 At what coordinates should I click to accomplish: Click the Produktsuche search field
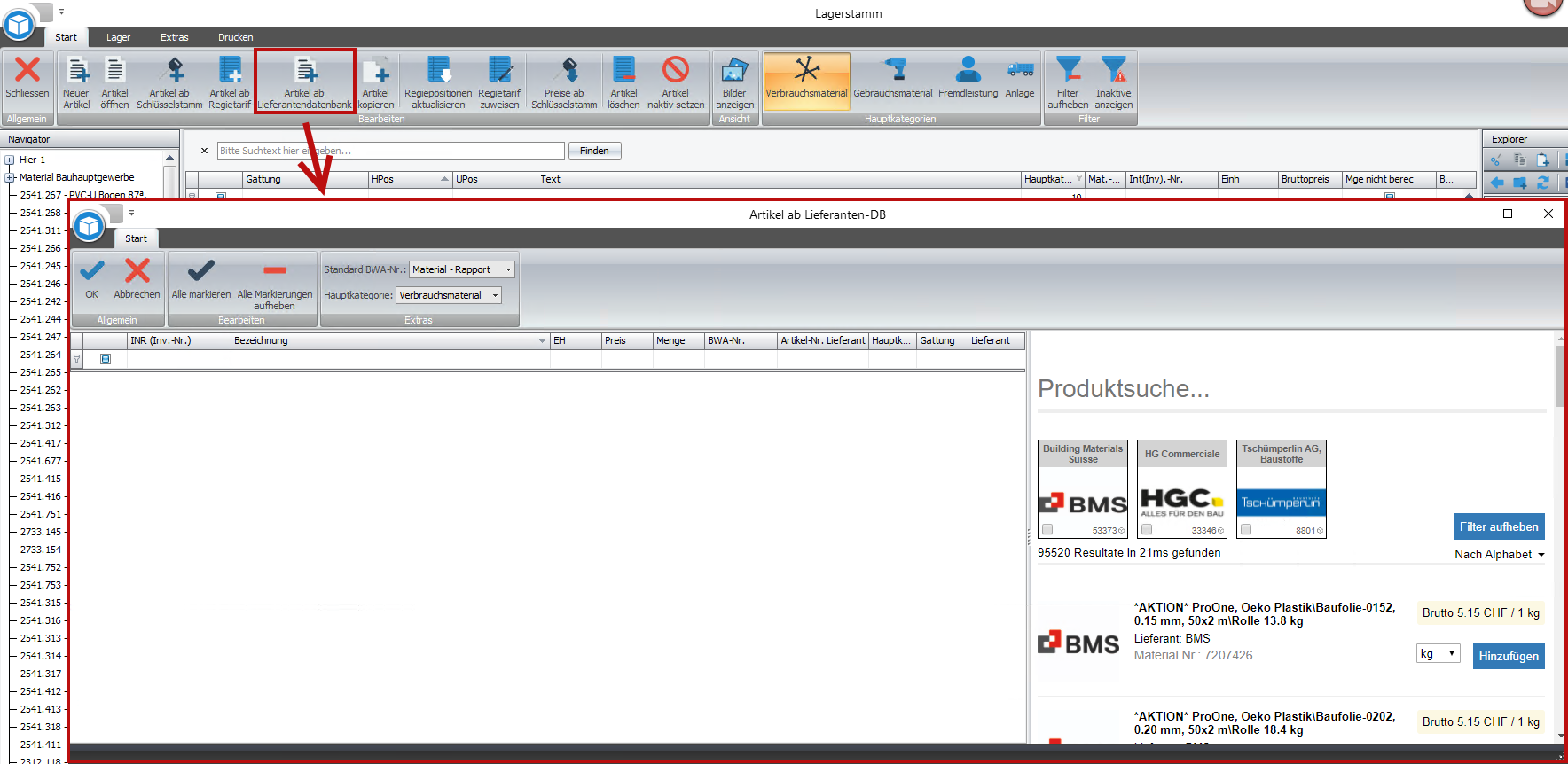pyautogui.click(x=1290, y=389)
